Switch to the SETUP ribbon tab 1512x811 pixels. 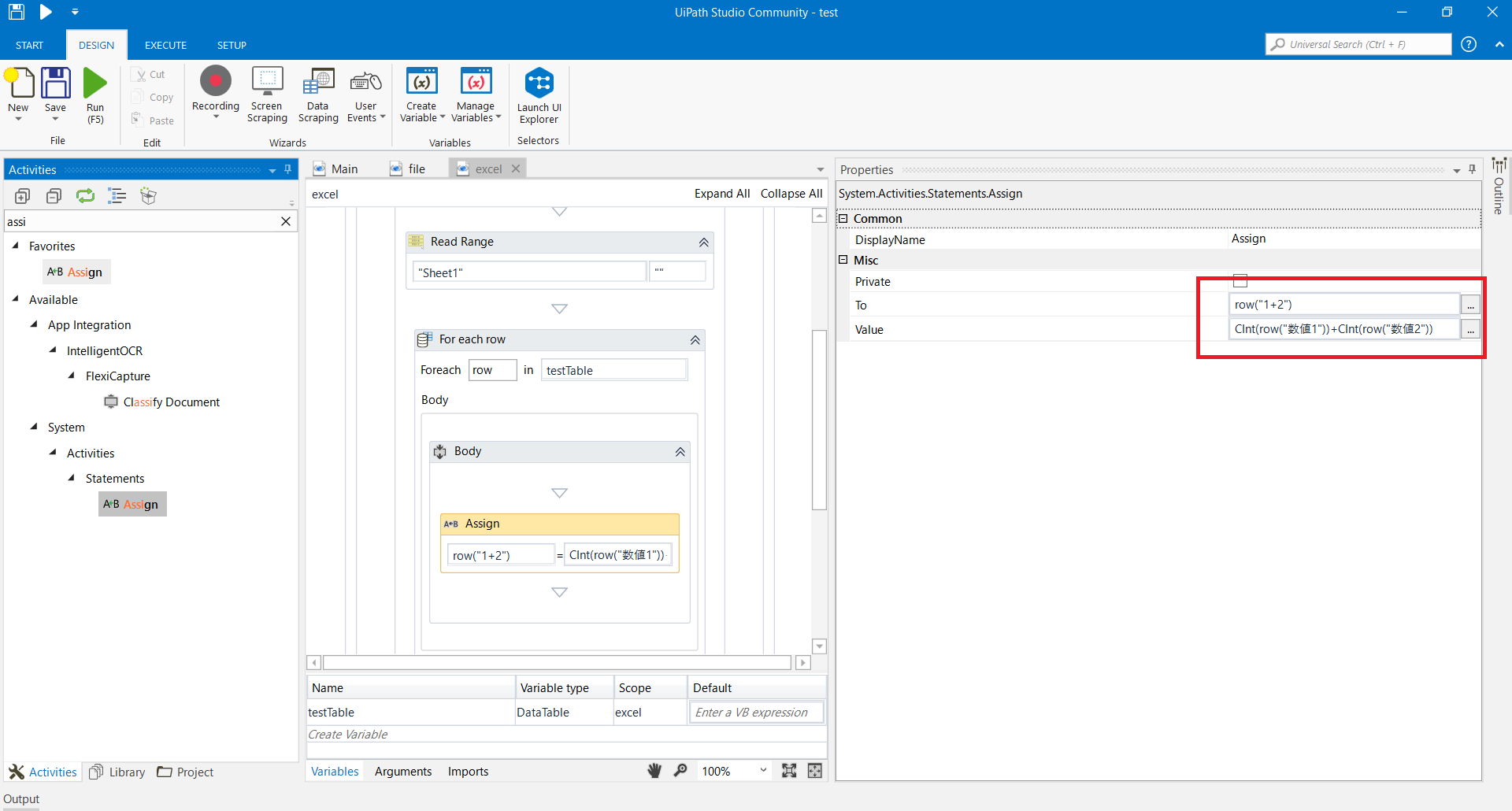(x=232, y=45)
